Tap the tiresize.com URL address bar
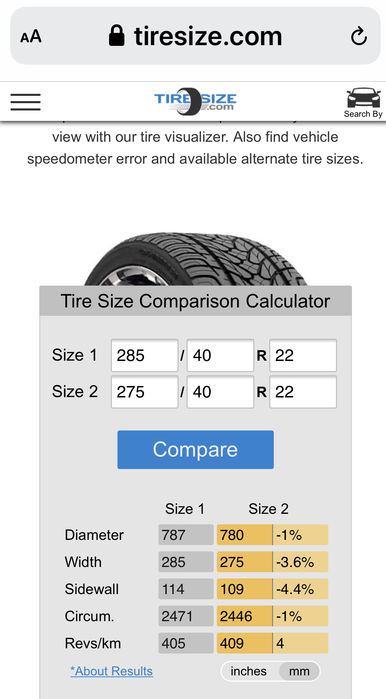Image resolution: width=386 pixels, height=699 pixels. click(195, 36)
